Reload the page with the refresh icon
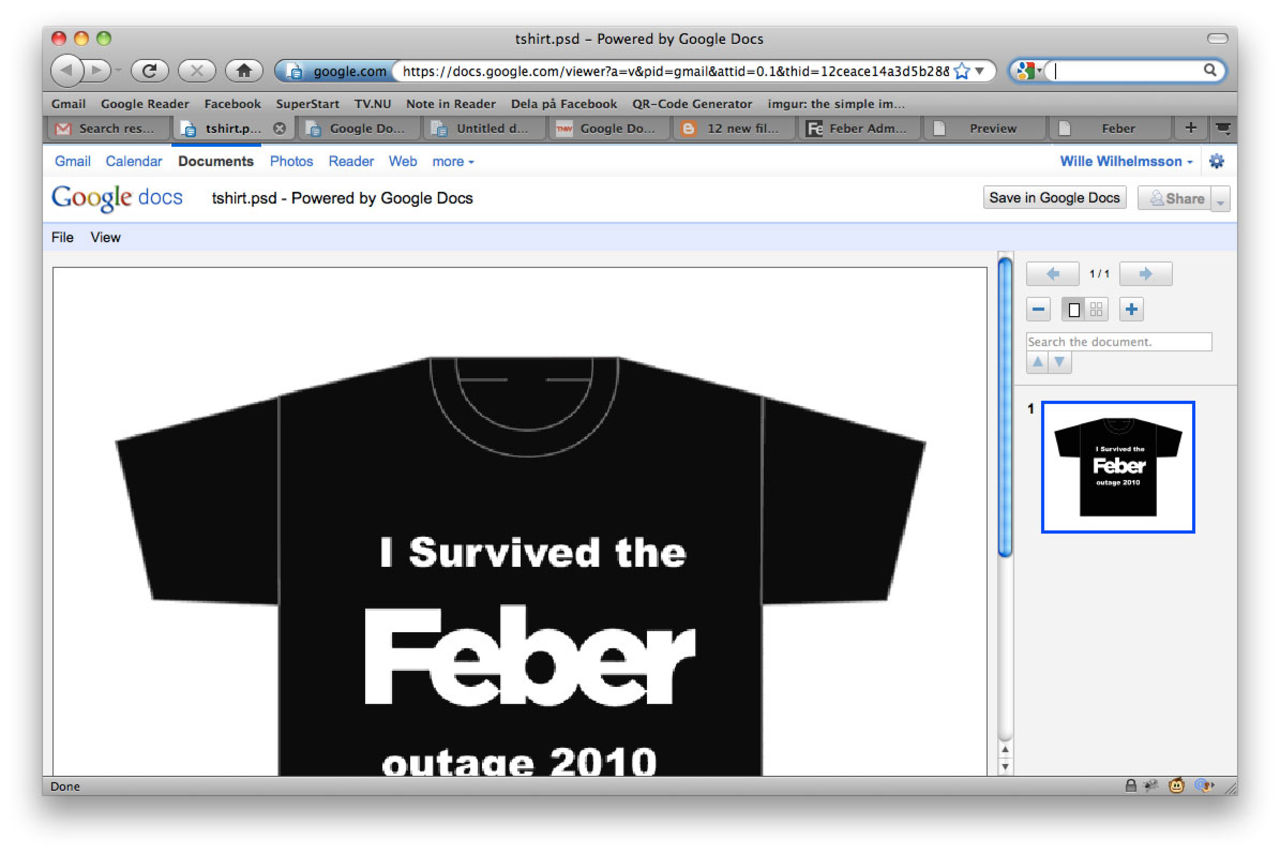This screenshot has width=1280, height=854. (150, 70)
